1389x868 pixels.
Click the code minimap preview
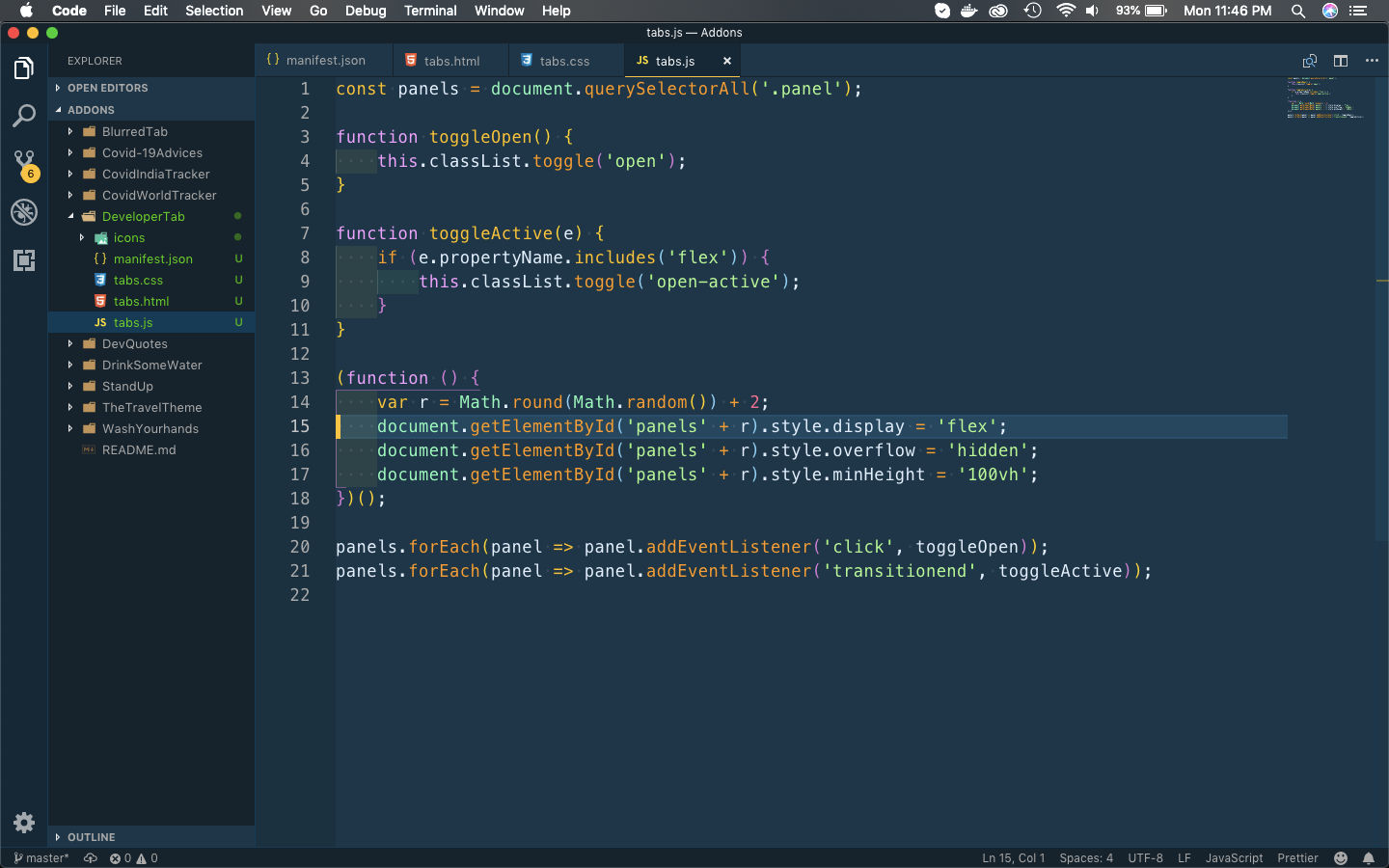(x=1325, y=98)
